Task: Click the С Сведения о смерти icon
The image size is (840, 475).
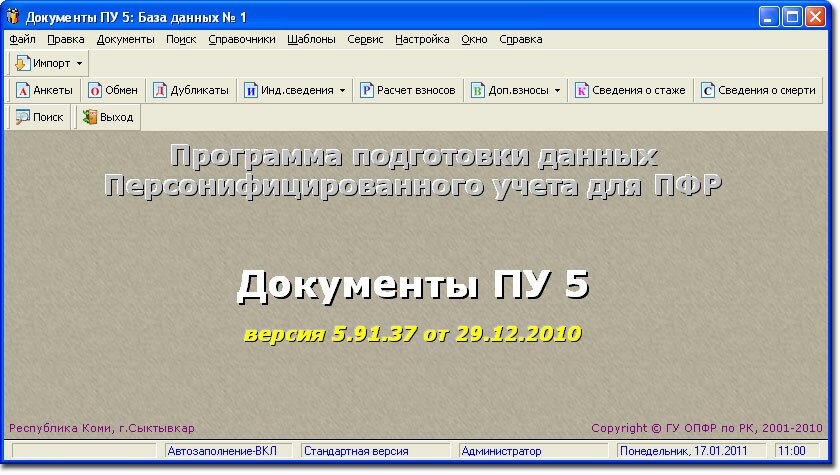Action: (x=708, y=90)
